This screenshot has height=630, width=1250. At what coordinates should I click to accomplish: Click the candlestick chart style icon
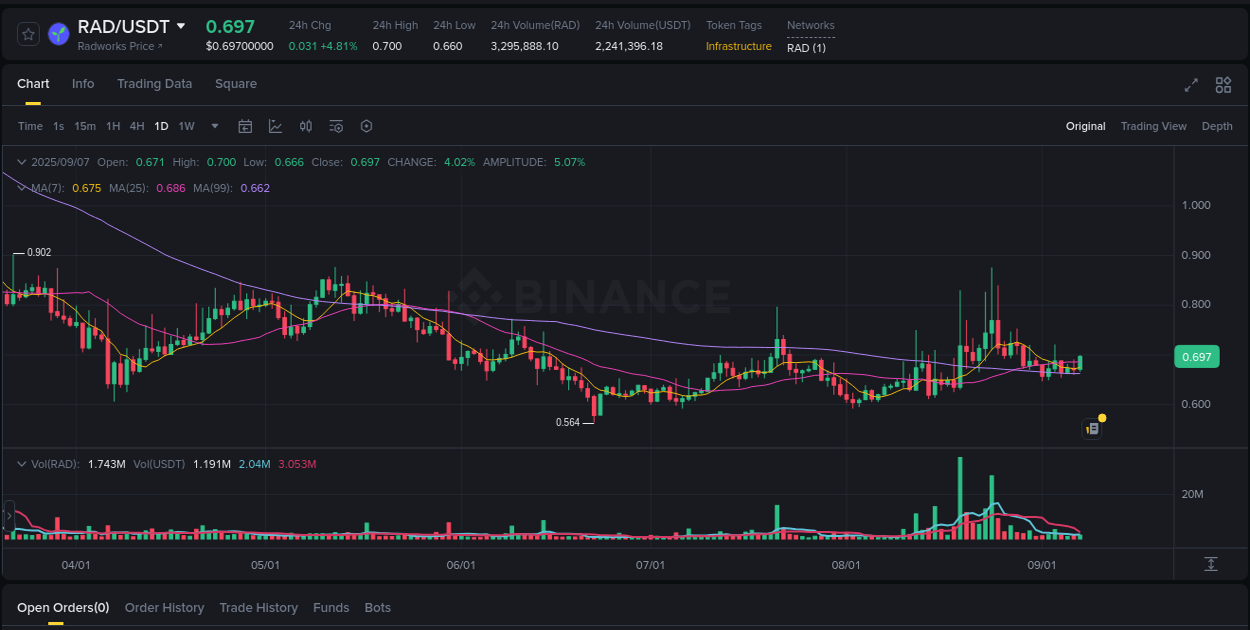306,126
